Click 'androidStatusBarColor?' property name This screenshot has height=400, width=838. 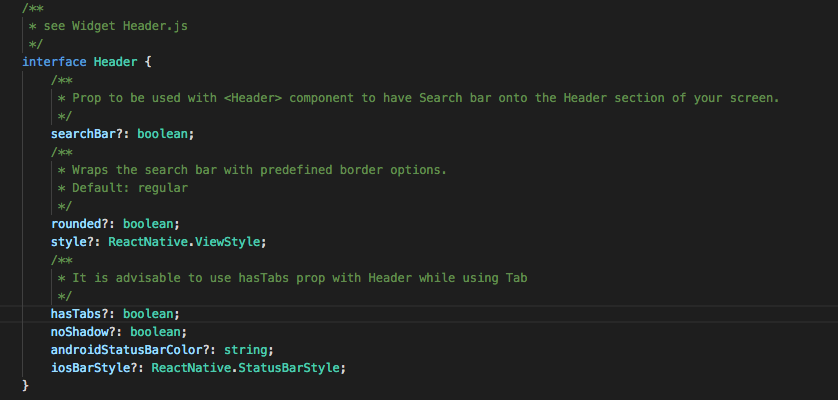130,350
